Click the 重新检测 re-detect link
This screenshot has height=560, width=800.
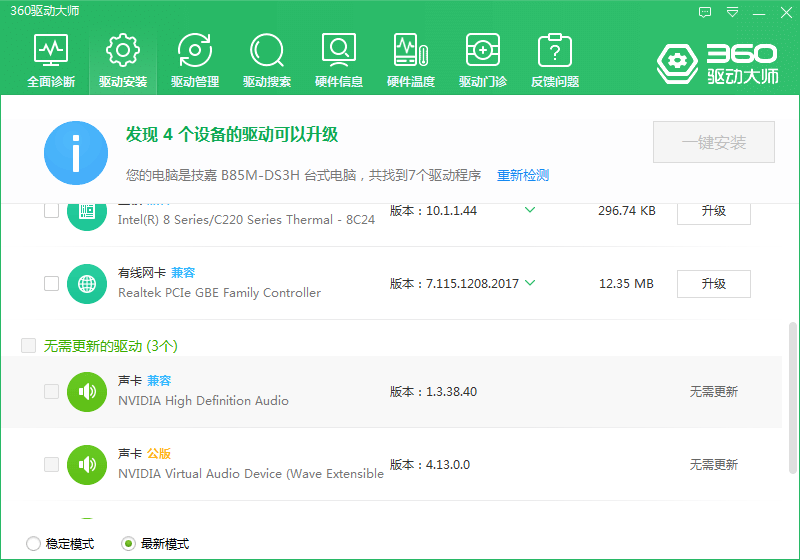click(x=523, y=175)
